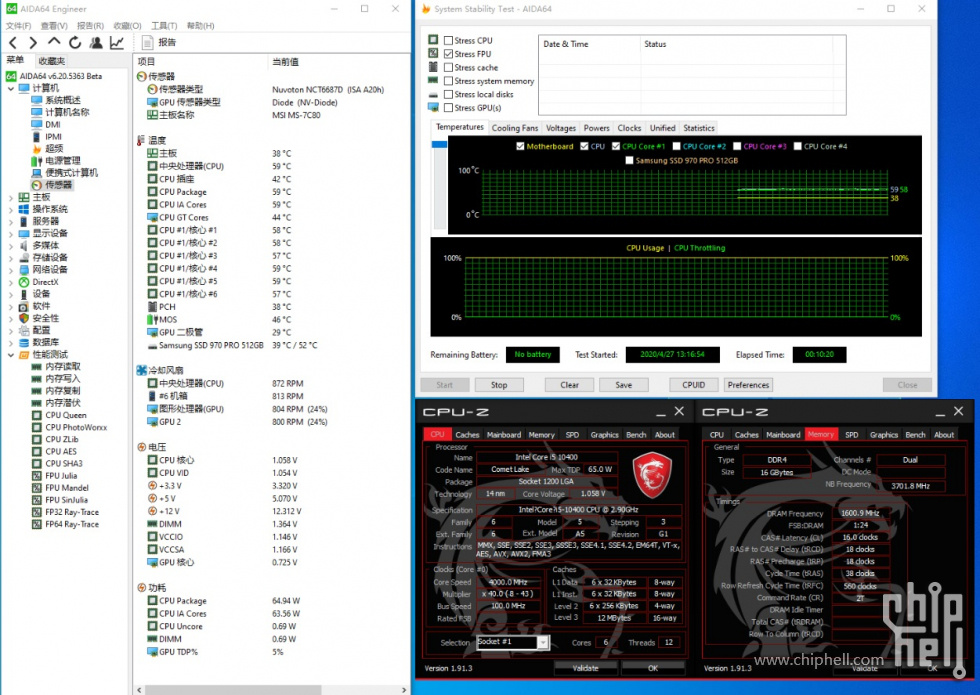
Task: Select 便携式计算机 item in tree
Action: [71, 172]
